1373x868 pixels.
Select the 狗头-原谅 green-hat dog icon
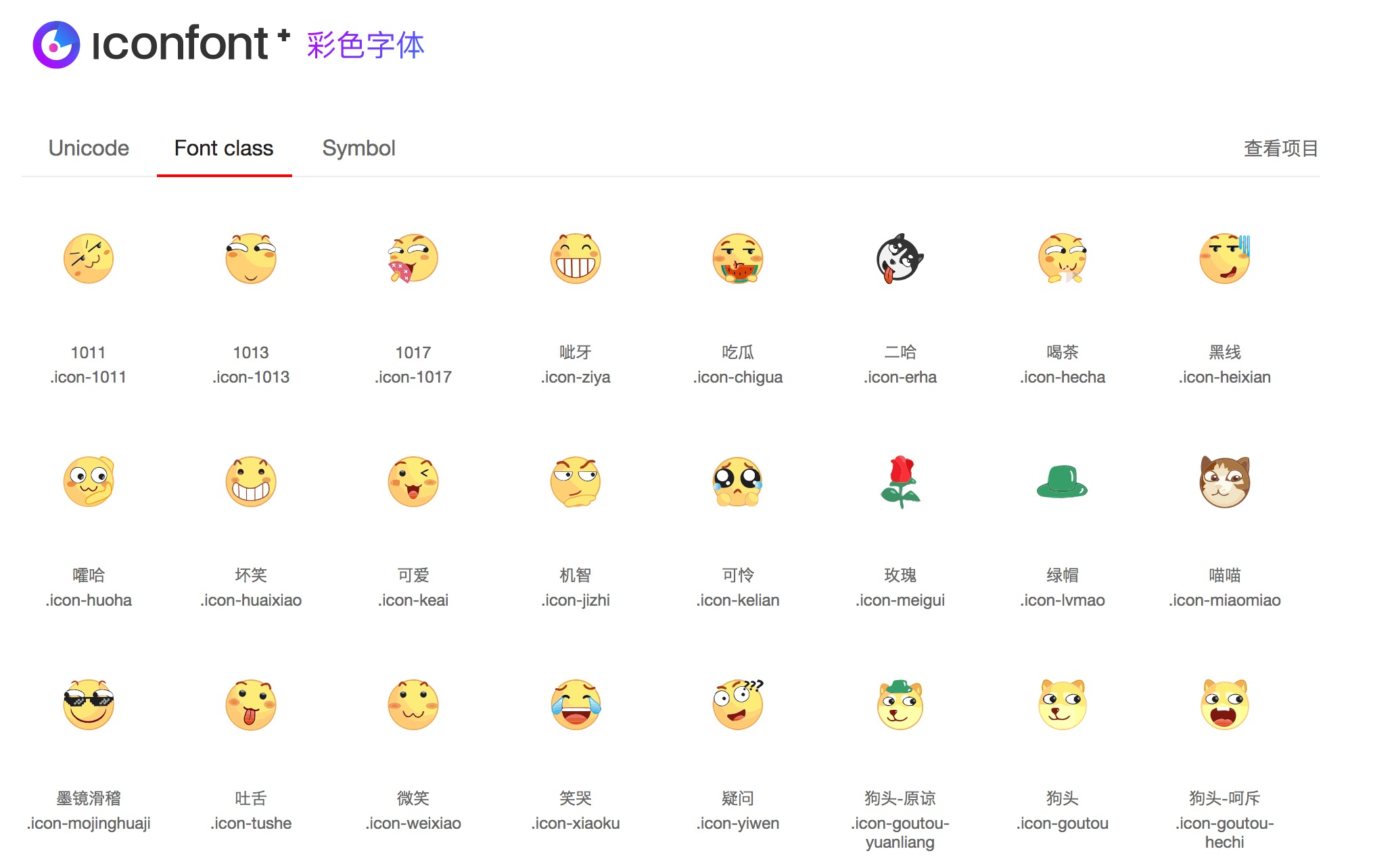tap(900, 705)
